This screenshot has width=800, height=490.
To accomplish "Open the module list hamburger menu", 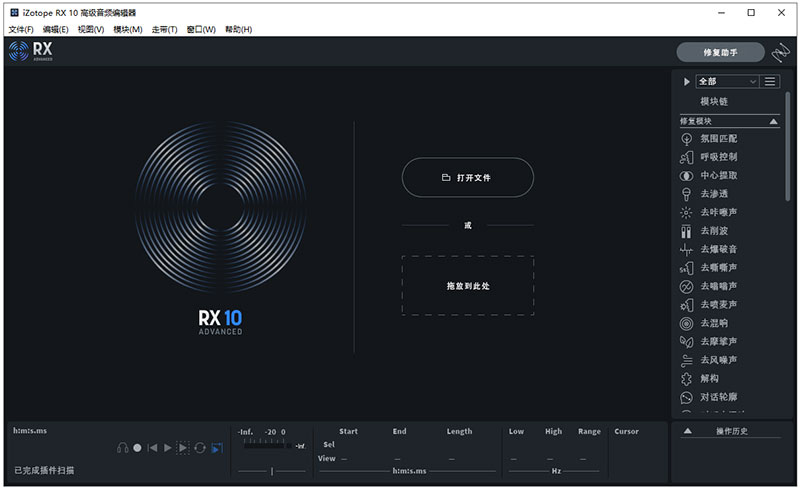I will (770, 82).
